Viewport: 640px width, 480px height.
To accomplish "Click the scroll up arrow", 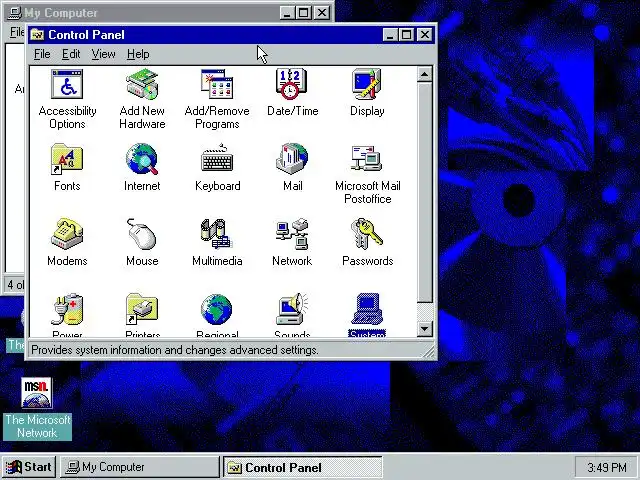I will (424, 74).
